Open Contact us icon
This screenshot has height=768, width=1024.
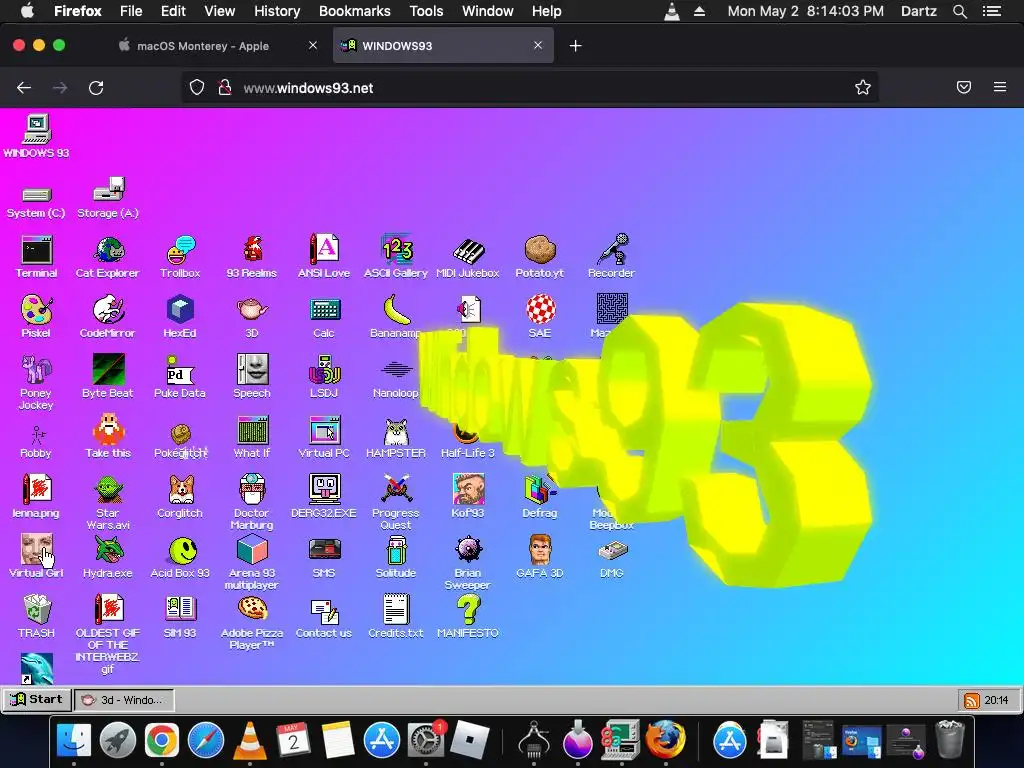325,611
